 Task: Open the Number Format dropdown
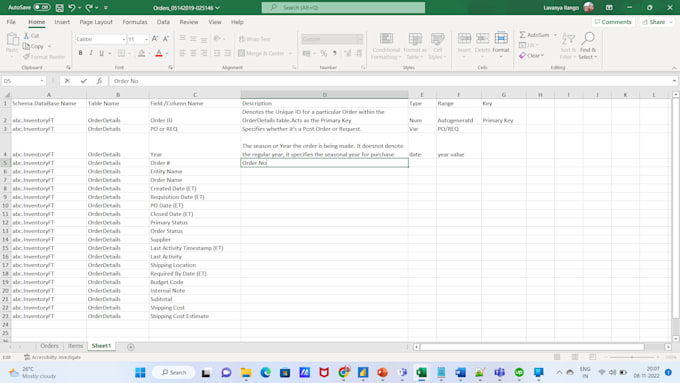coord(360,39)
